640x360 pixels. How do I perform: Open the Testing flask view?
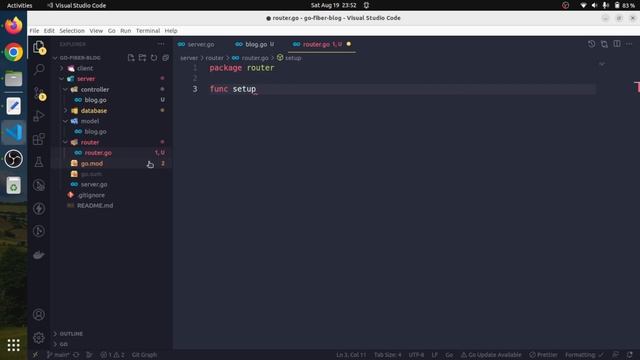pos(39,162)
